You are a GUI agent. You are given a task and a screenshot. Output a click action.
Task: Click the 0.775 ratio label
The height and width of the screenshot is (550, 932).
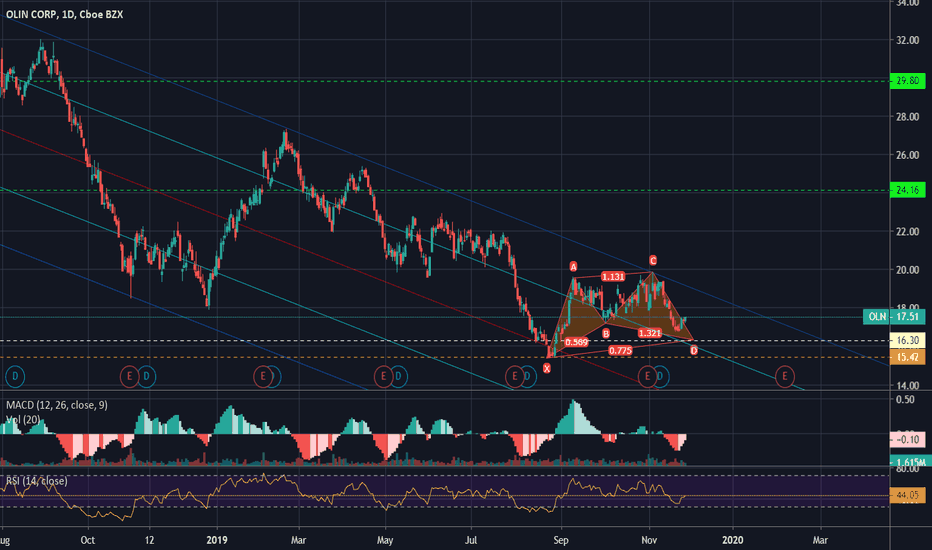pos(620,351)
